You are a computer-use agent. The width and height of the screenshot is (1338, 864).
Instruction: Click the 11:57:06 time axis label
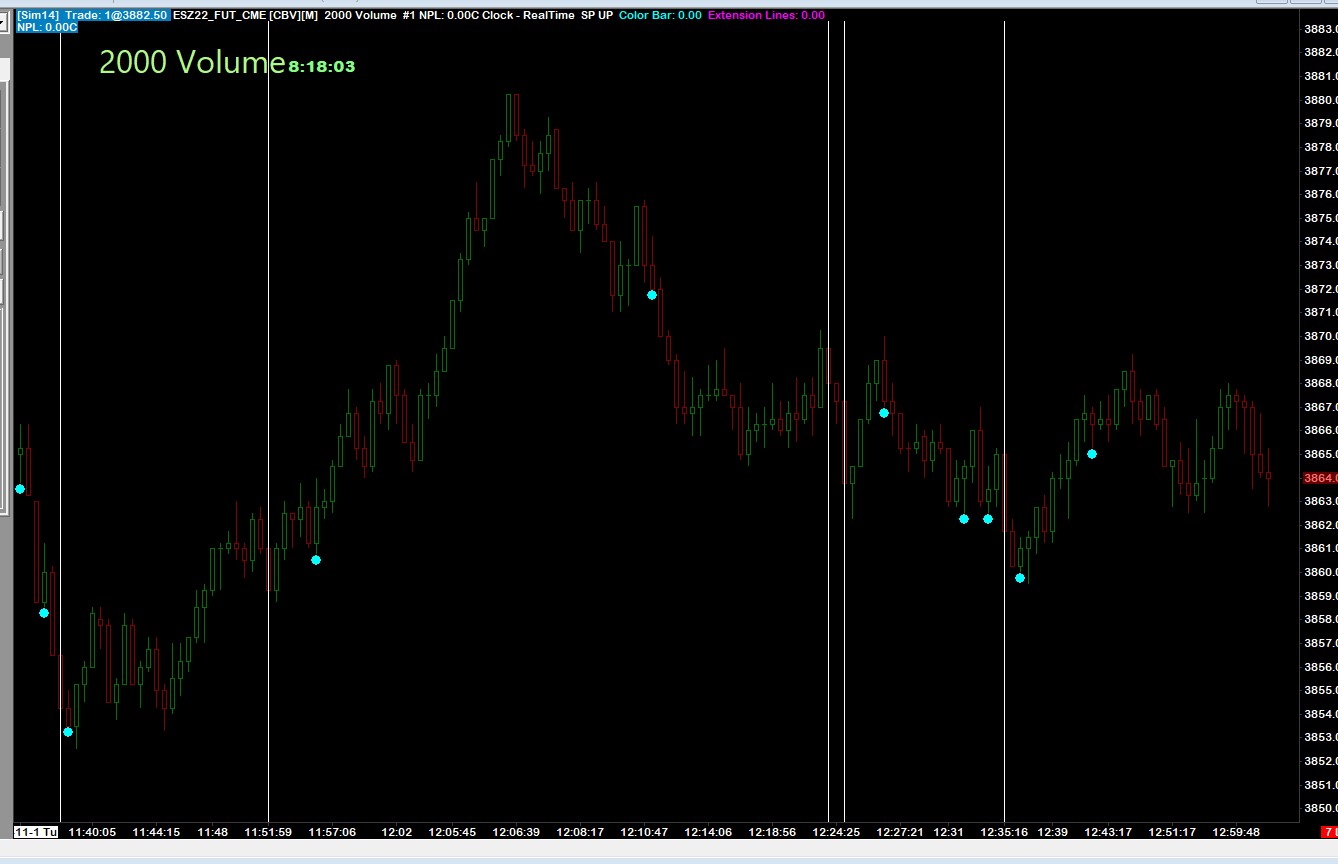pos(332,832)
